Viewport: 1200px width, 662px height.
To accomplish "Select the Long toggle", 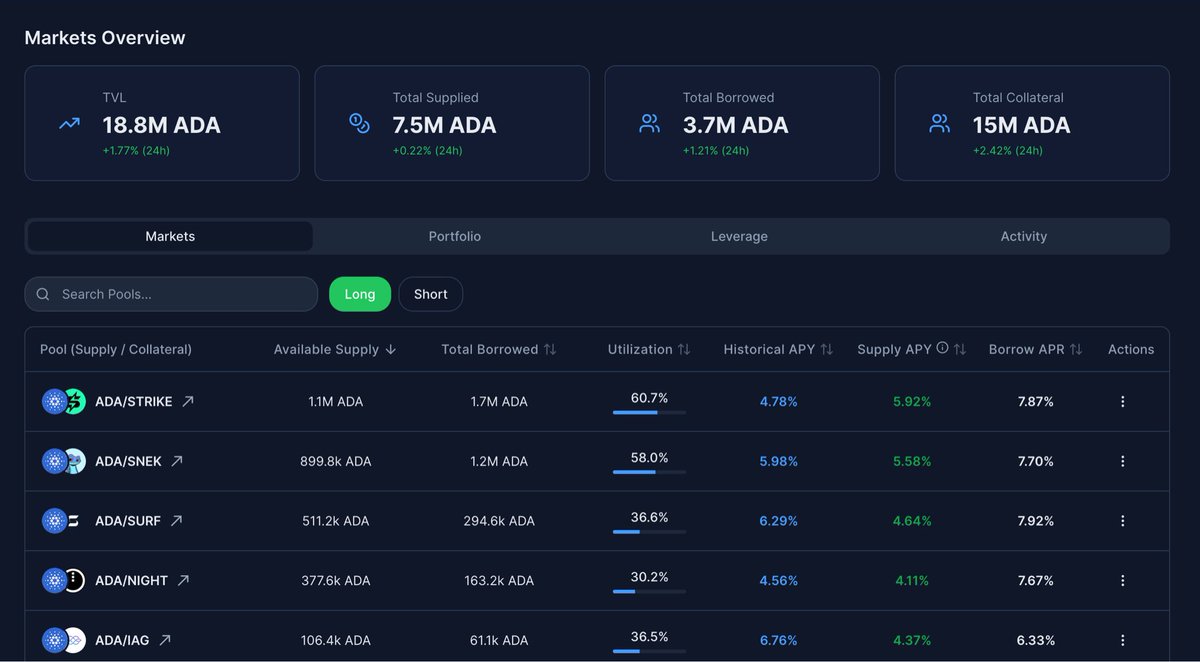I will point(360,294).
